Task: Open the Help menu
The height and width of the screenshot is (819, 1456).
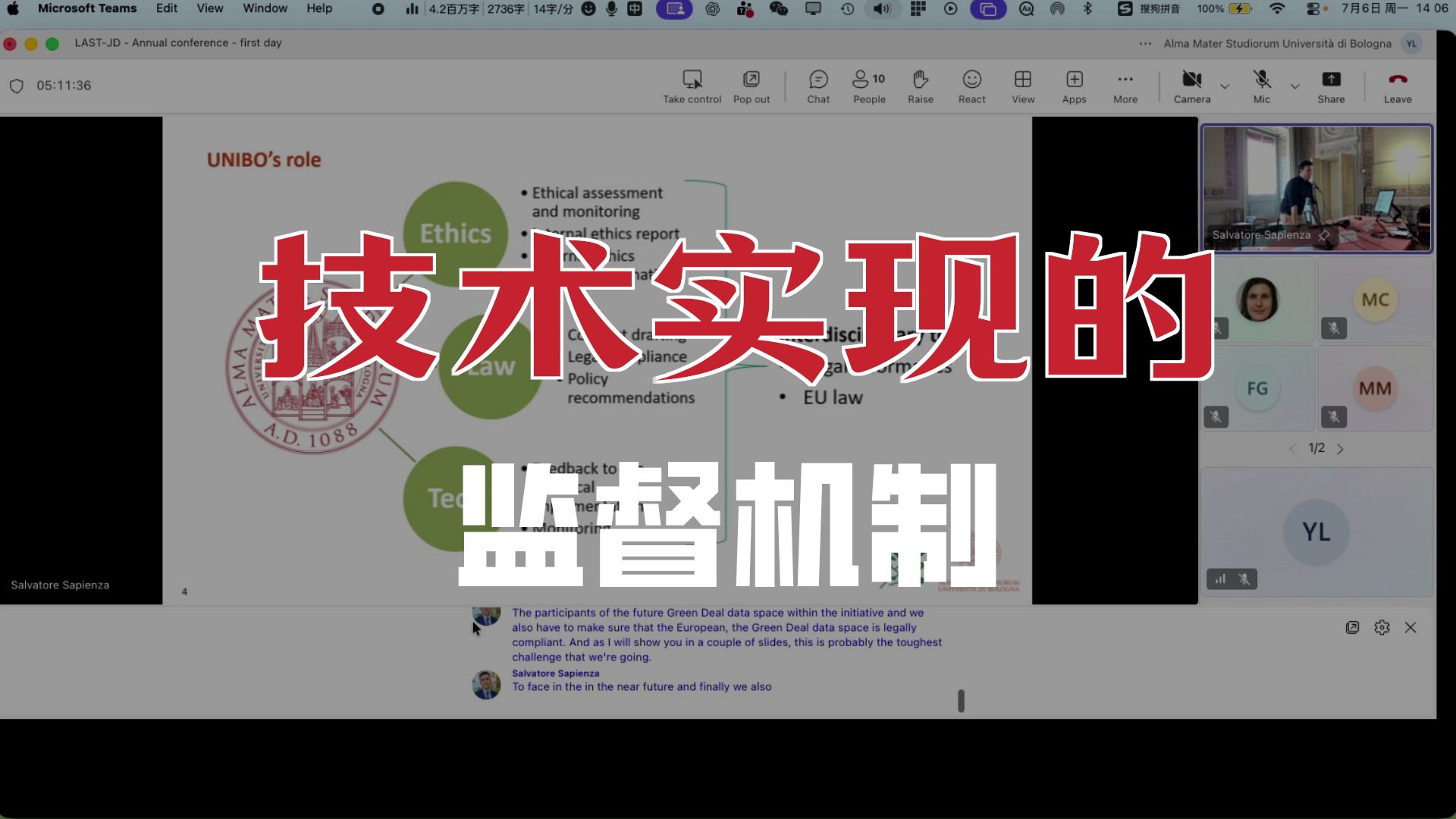Action: click(x=319, y=8)
